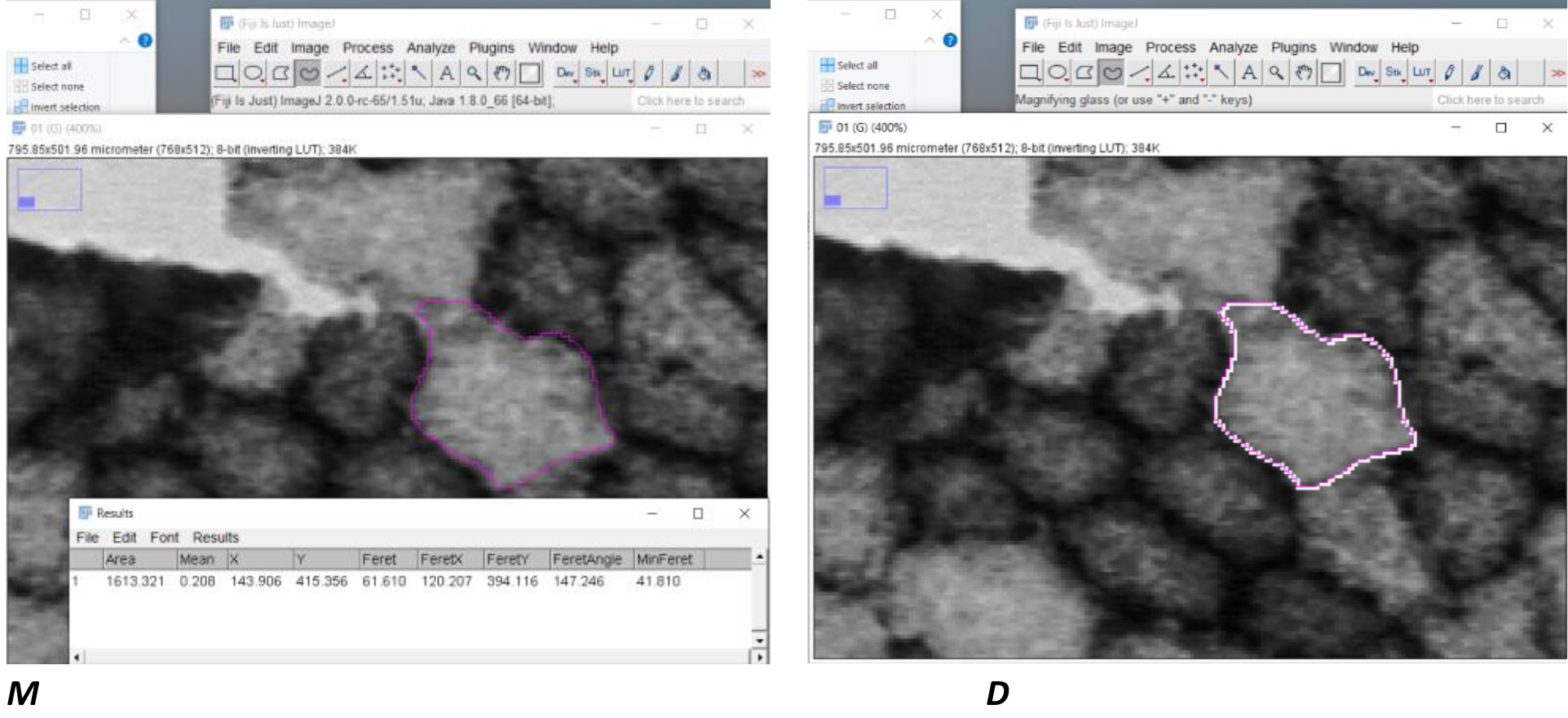
Task: Toggle the Freehand selection tool in left Fiji toolbar
Action: tap(308, 74)
